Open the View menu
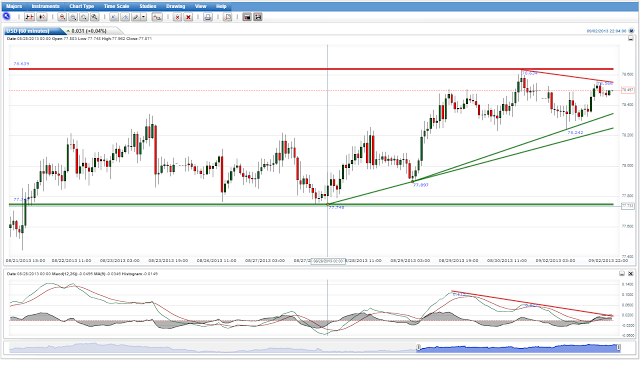 (x=200, y=6)
